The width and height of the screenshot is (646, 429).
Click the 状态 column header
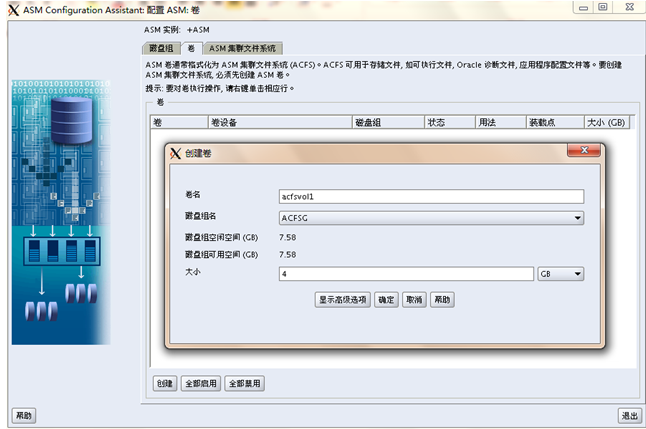450,122
